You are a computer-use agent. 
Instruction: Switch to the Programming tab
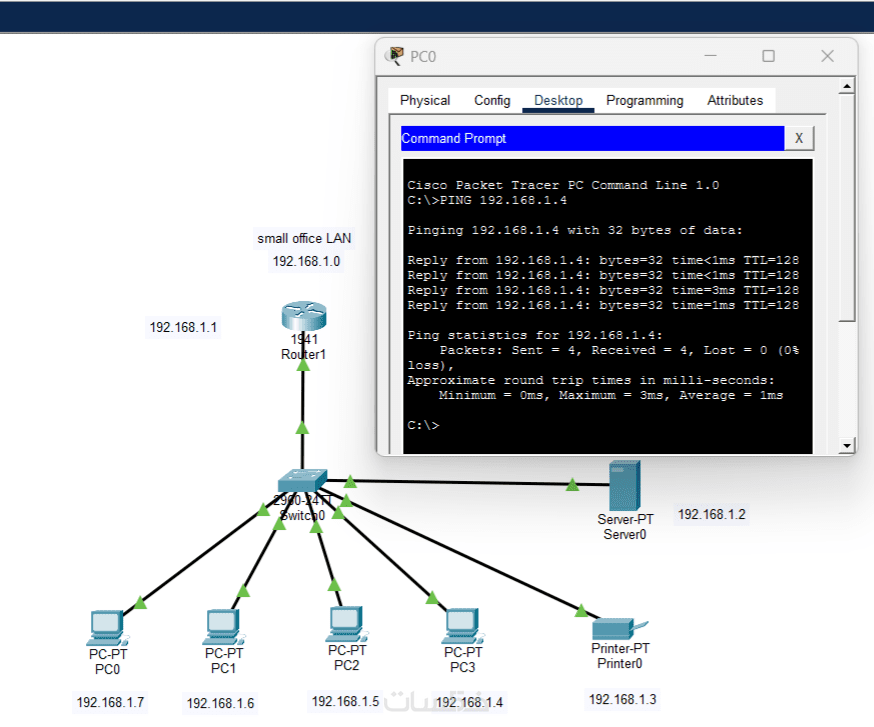[x=644, y=100]
